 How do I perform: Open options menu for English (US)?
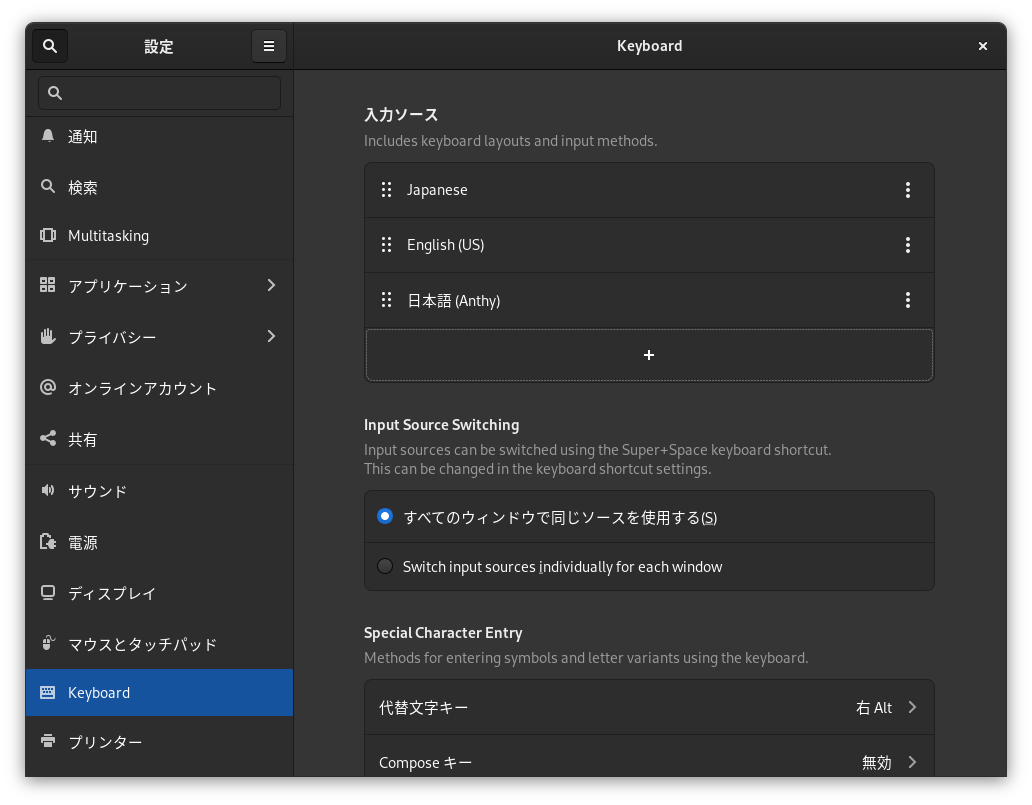[x=908, y=245]
